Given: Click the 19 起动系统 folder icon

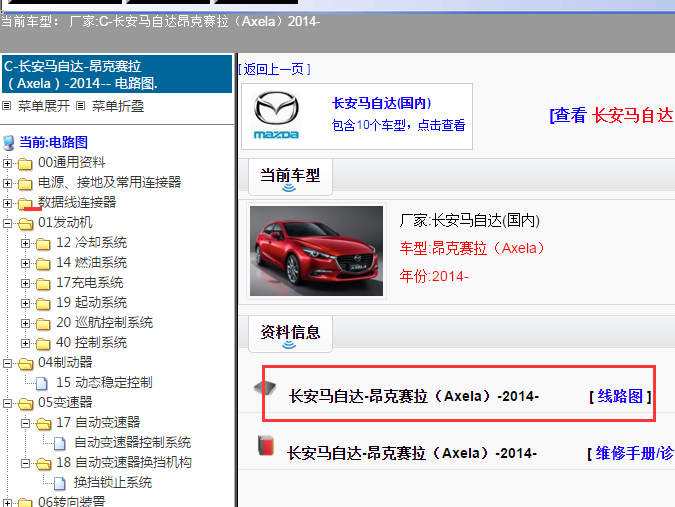Looking at the screenshot, I should (43, 303).
